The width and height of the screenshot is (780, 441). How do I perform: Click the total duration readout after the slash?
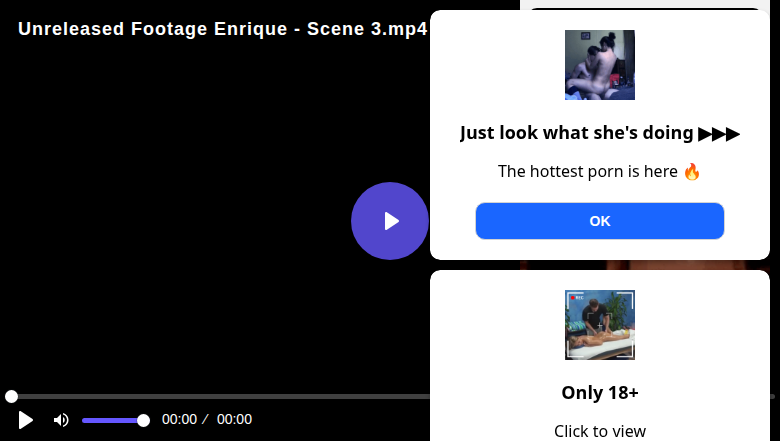coord(234,420)
